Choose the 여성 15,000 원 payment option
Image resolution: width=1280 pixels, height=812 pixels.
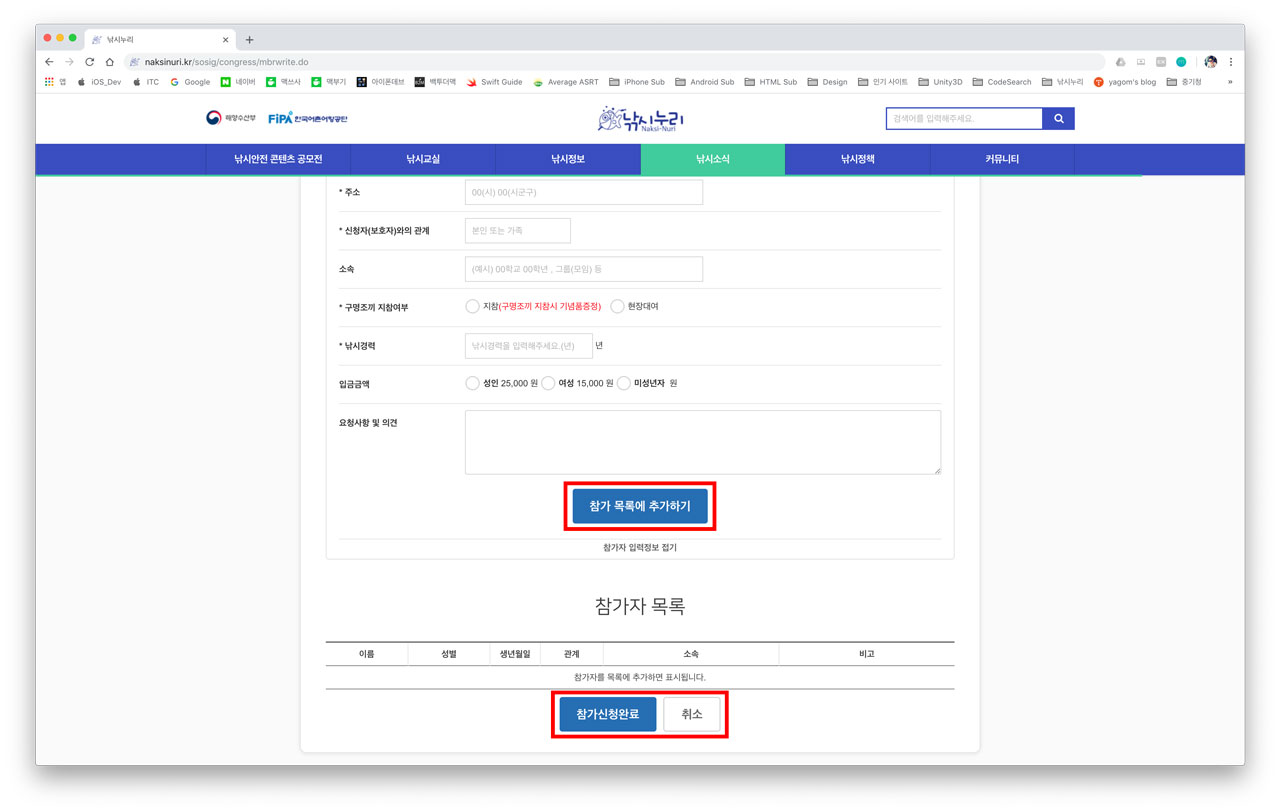[x=548, y=383]
